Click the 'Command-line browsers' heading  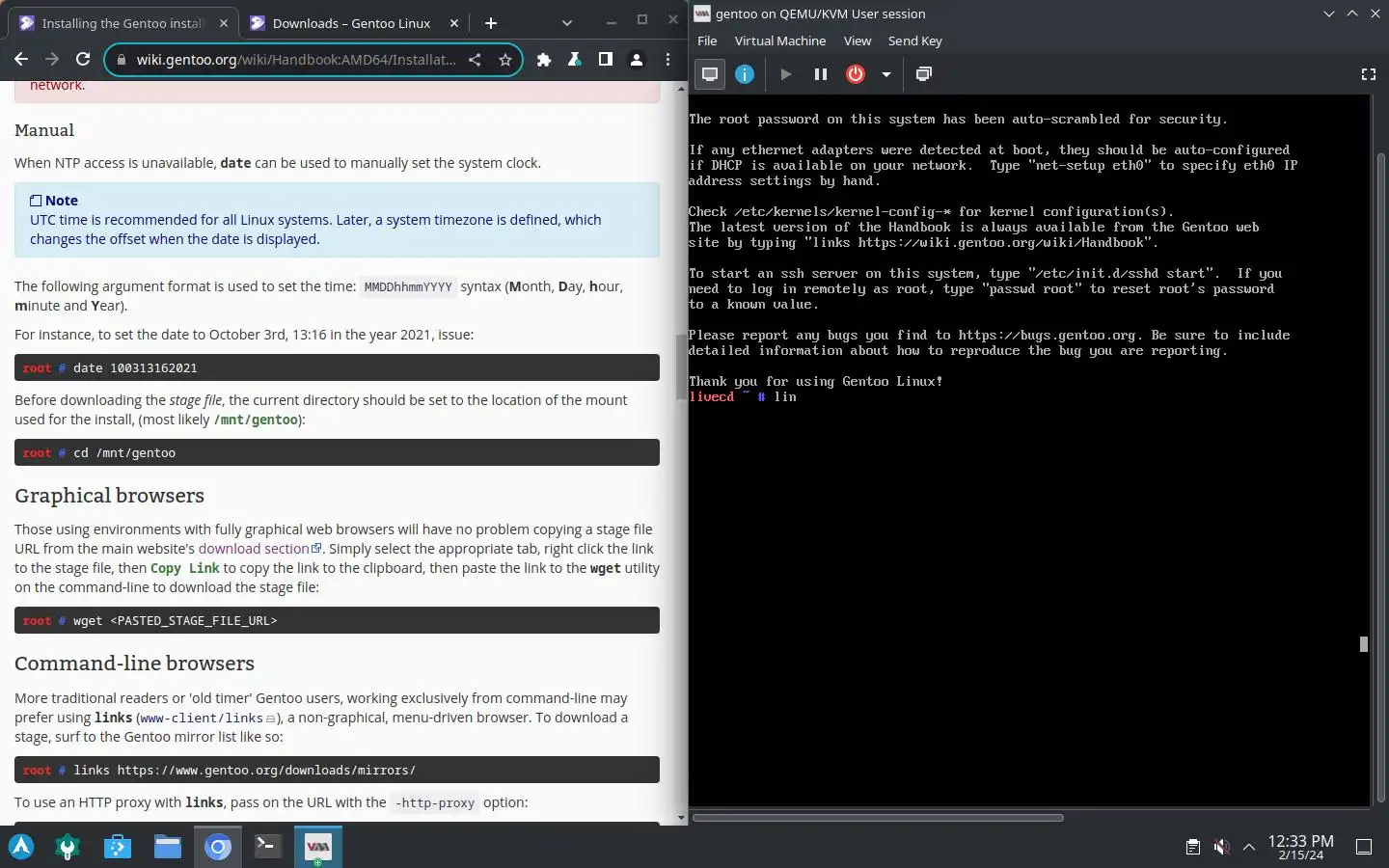coord(135,664)
